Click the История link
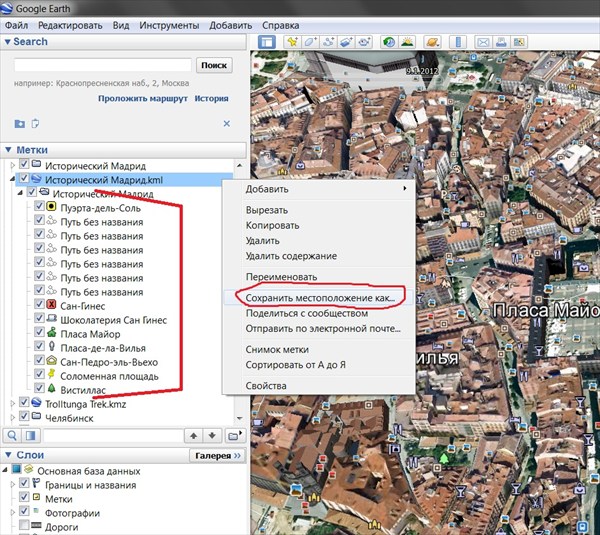Viewport: 600px width, 535px height. (211, 98)
